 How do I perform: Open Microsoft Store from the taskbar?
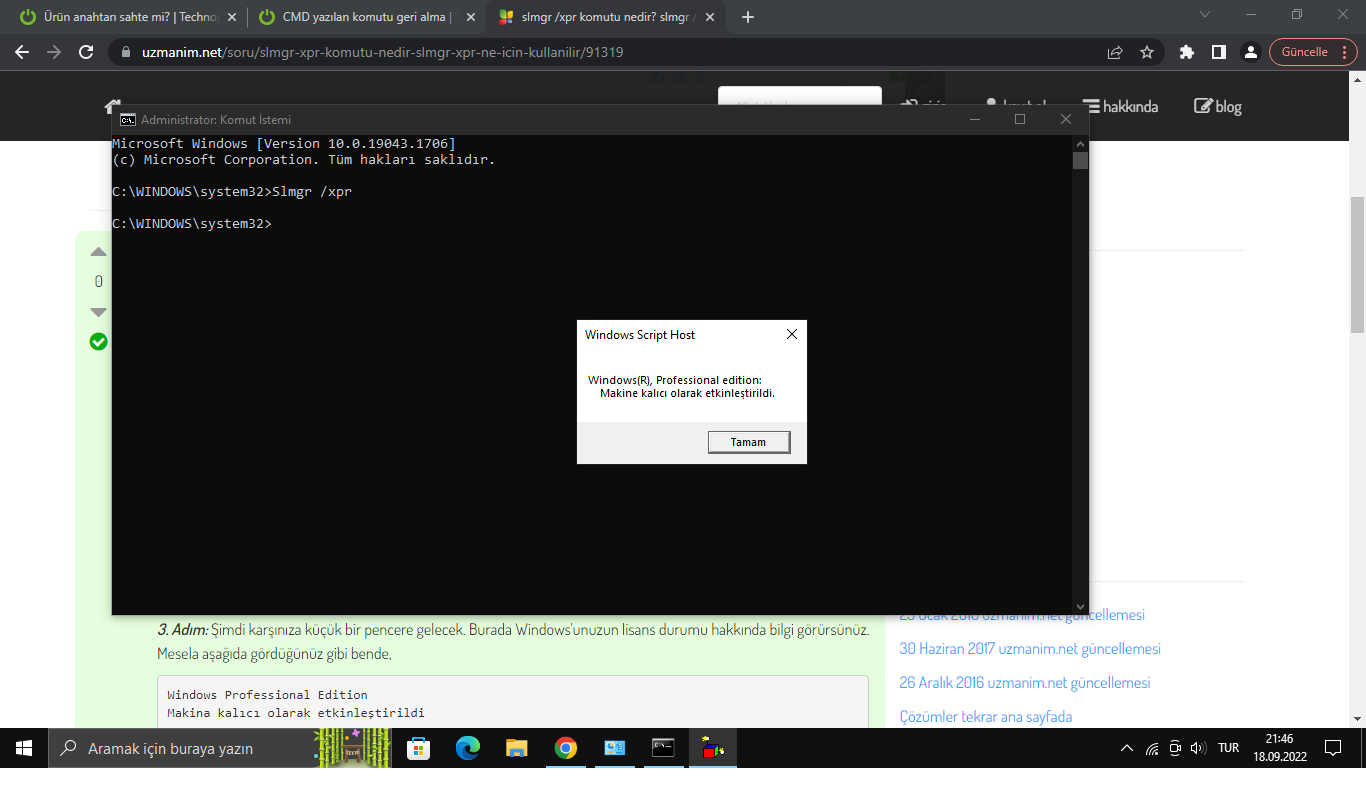point(418,748)
